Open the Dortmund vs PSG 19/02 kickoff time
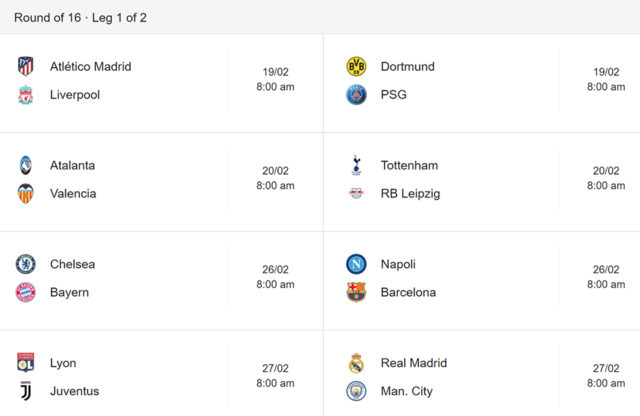The image size is (640, 416). pos(606,79)
